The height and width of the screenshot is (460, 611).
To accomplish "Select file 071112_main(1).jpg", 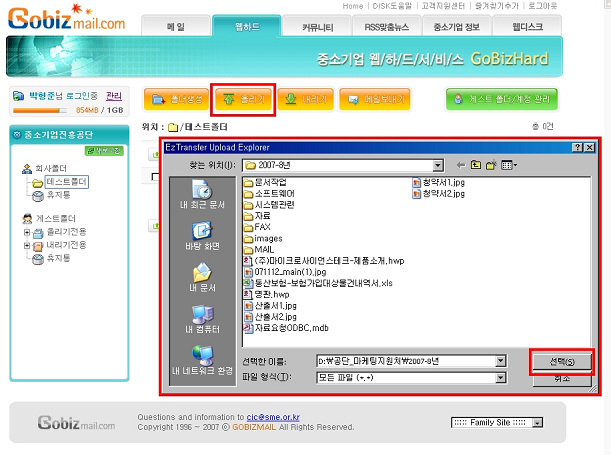I will click(285, 272).
